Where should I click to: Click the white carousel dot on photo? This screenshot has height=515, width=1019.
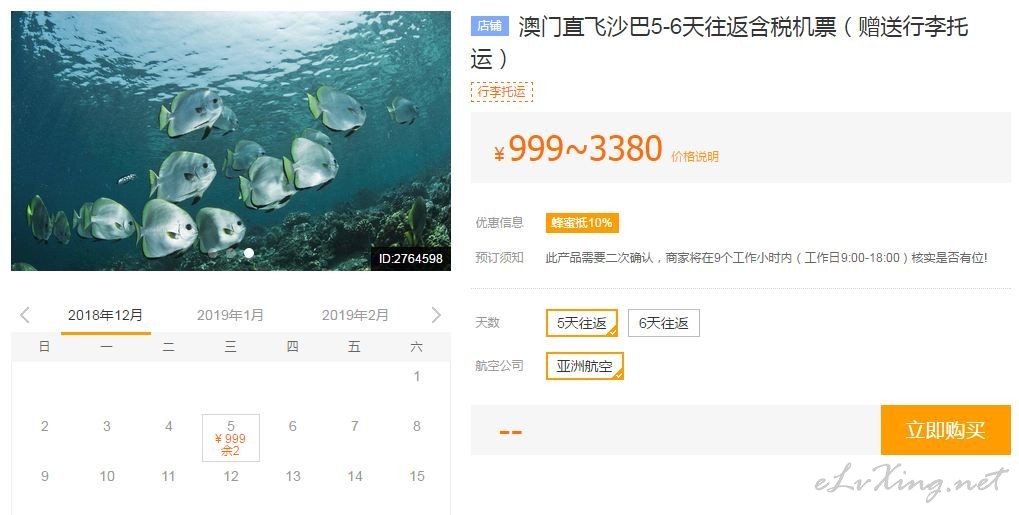tap(249, 253)
